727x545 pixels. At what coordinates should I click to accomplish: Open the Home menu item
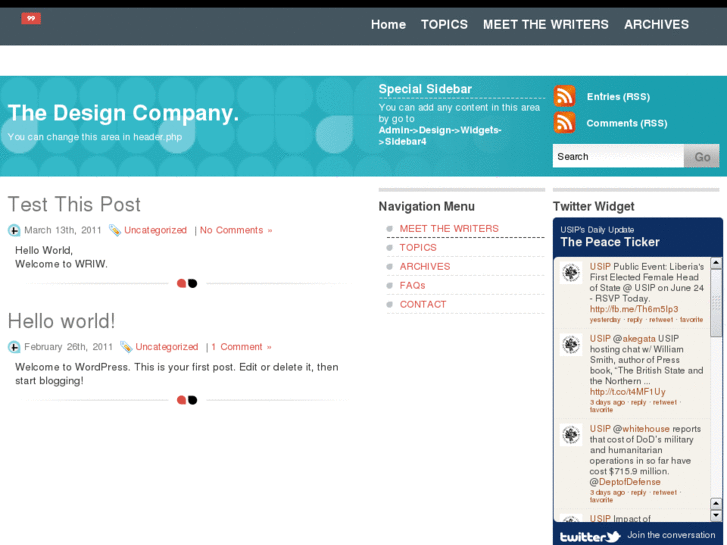388,25
